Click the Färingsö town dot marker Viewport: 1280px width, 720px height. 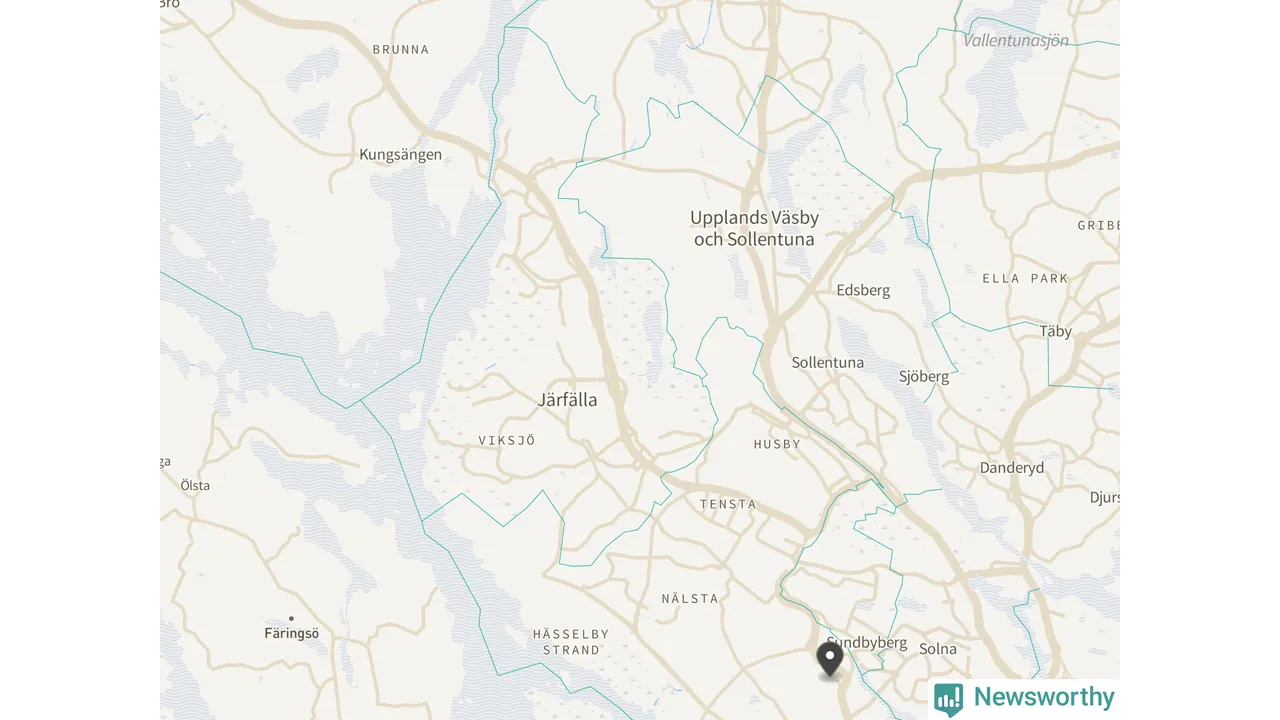[x=291, y=618]
